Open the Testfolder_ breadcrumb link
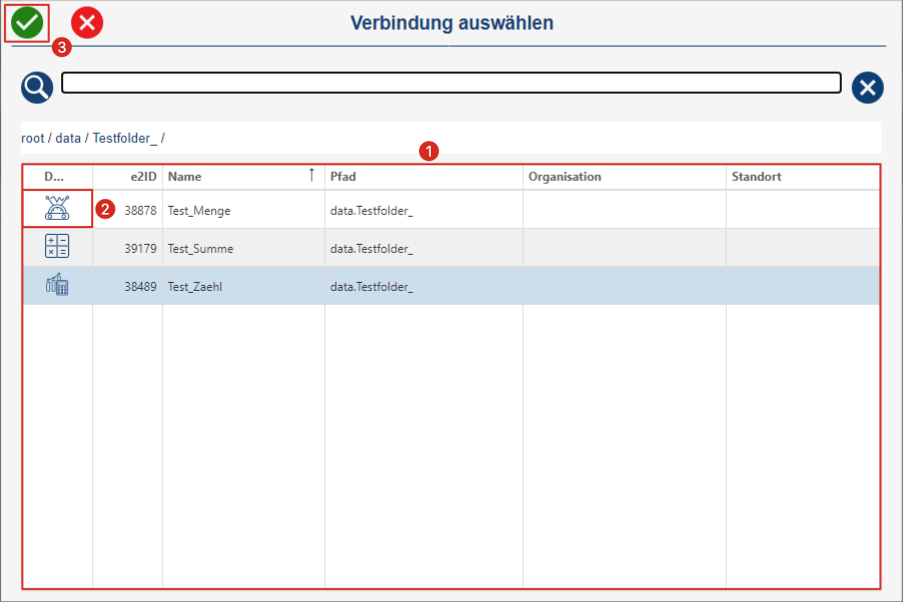Screen dimensions: 903x602 click(125, 138)
